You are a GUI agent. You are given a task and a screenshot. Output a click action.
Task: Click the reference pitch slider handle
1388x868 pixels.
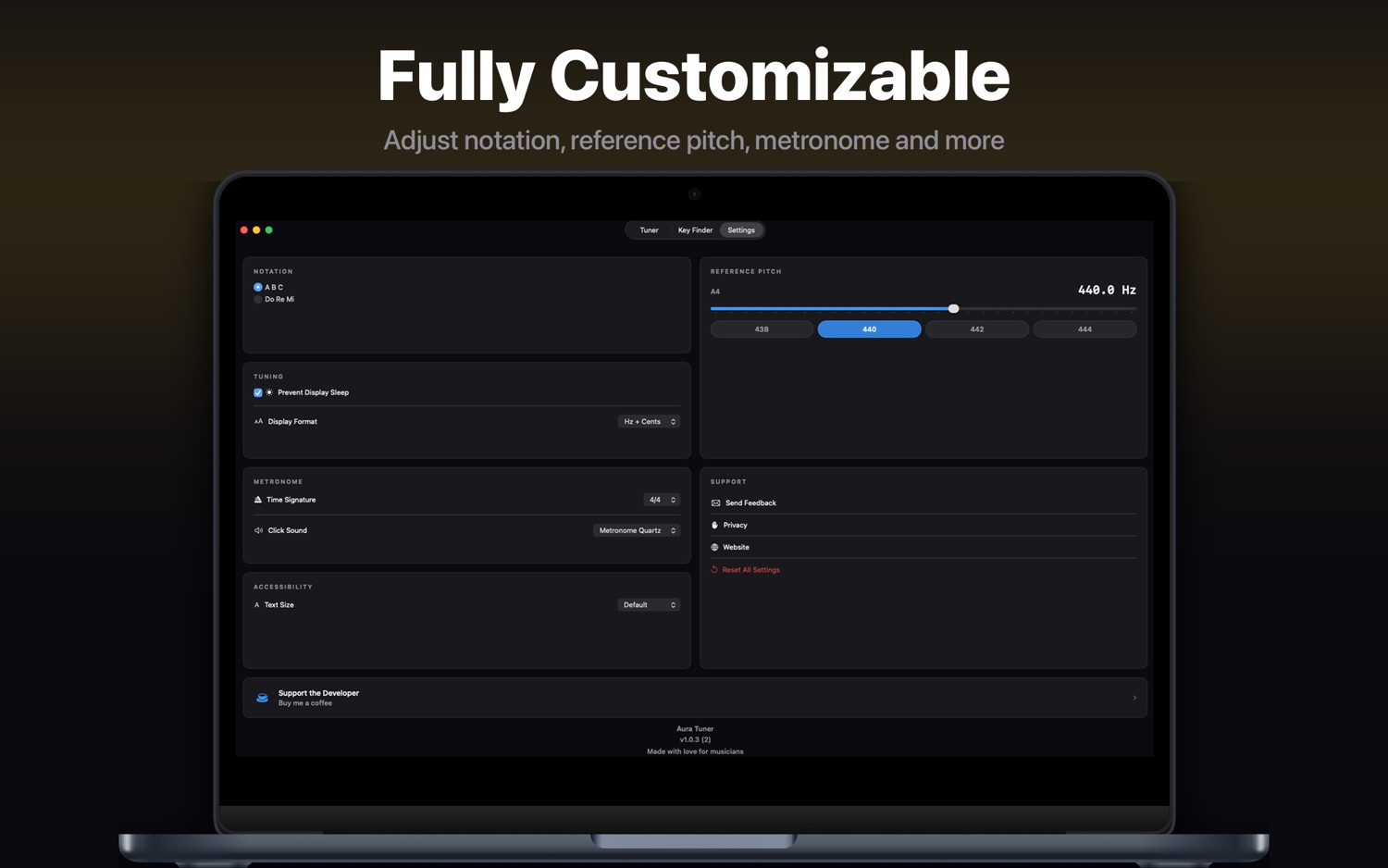953,308
